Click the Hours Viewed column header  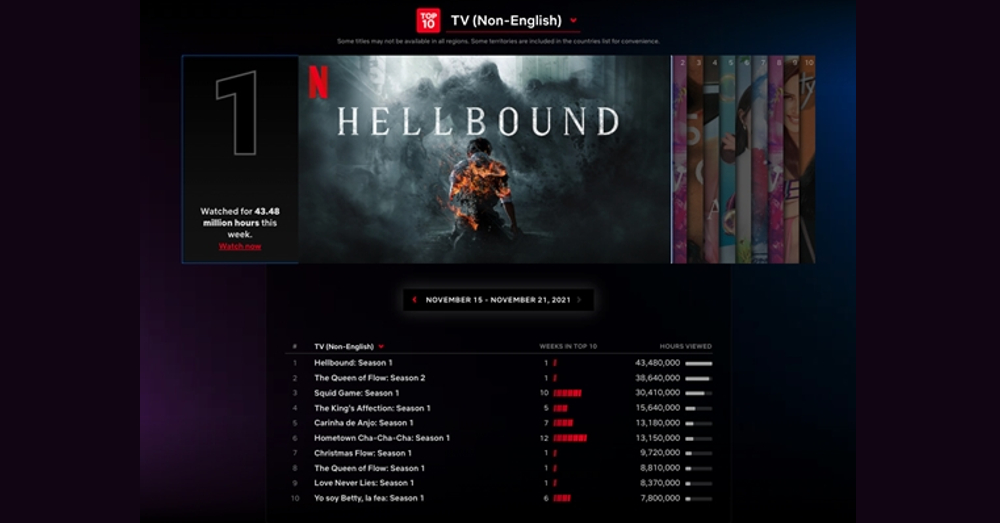click(x=686, y=346)
